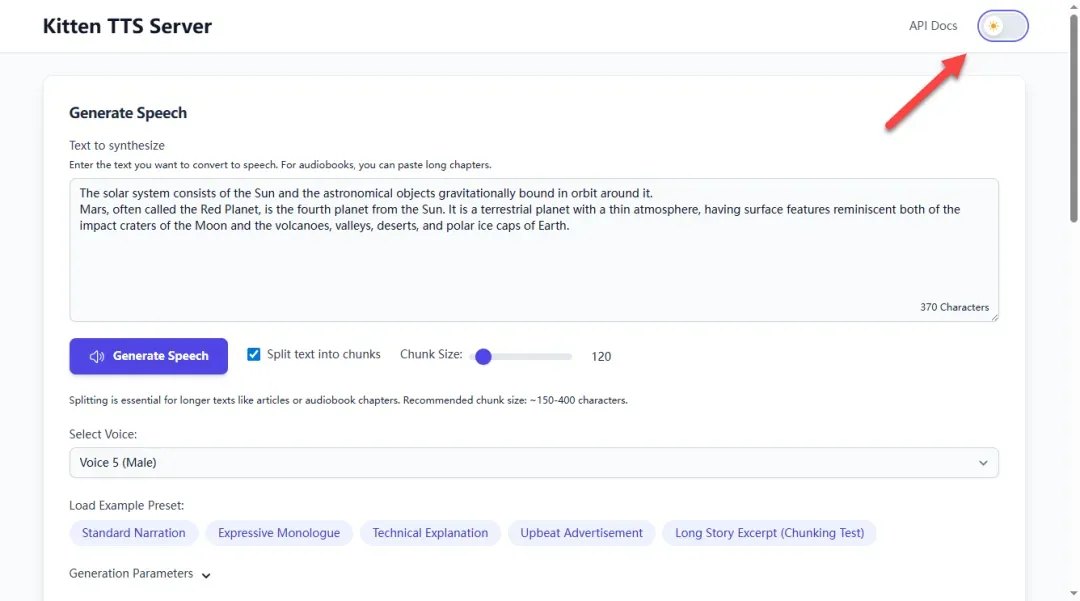Click the Kitten TTS Server title
Screen dimensions: 1080x601
click(x=127, y=26)
